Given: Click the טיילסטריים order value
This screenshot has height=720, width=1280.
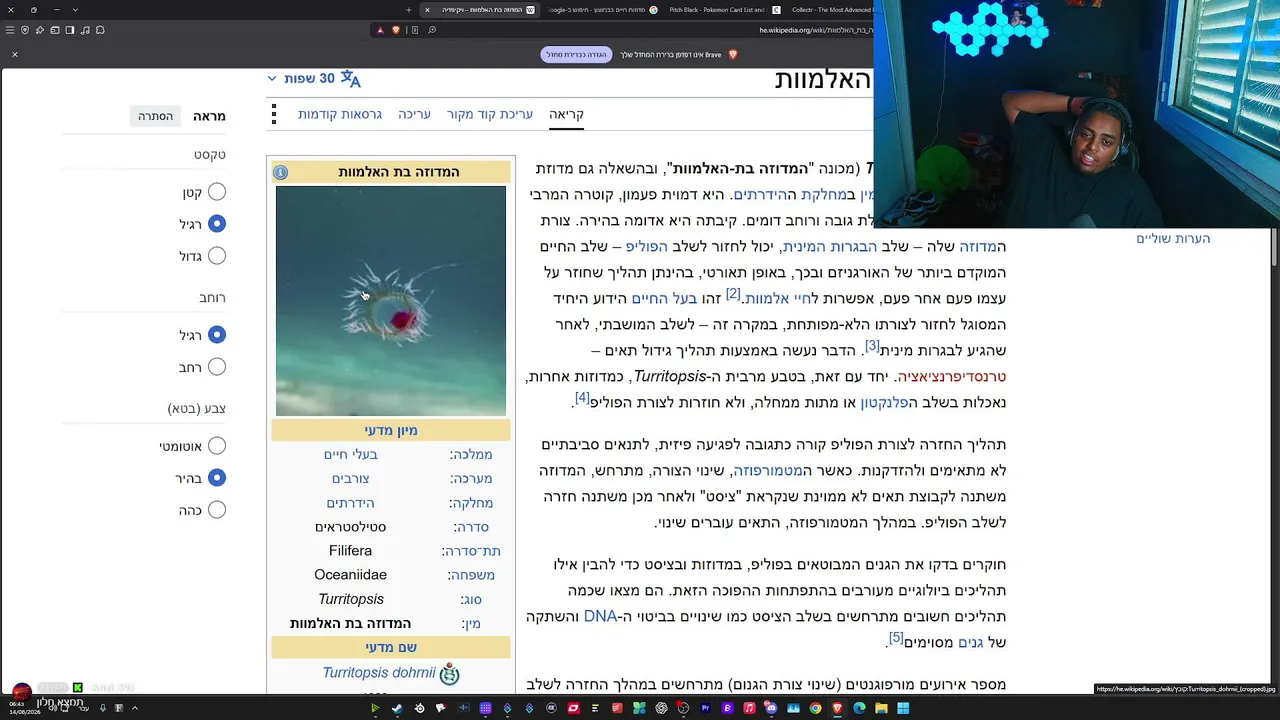Looking at the screenshot, I should [x=350, y=527].
